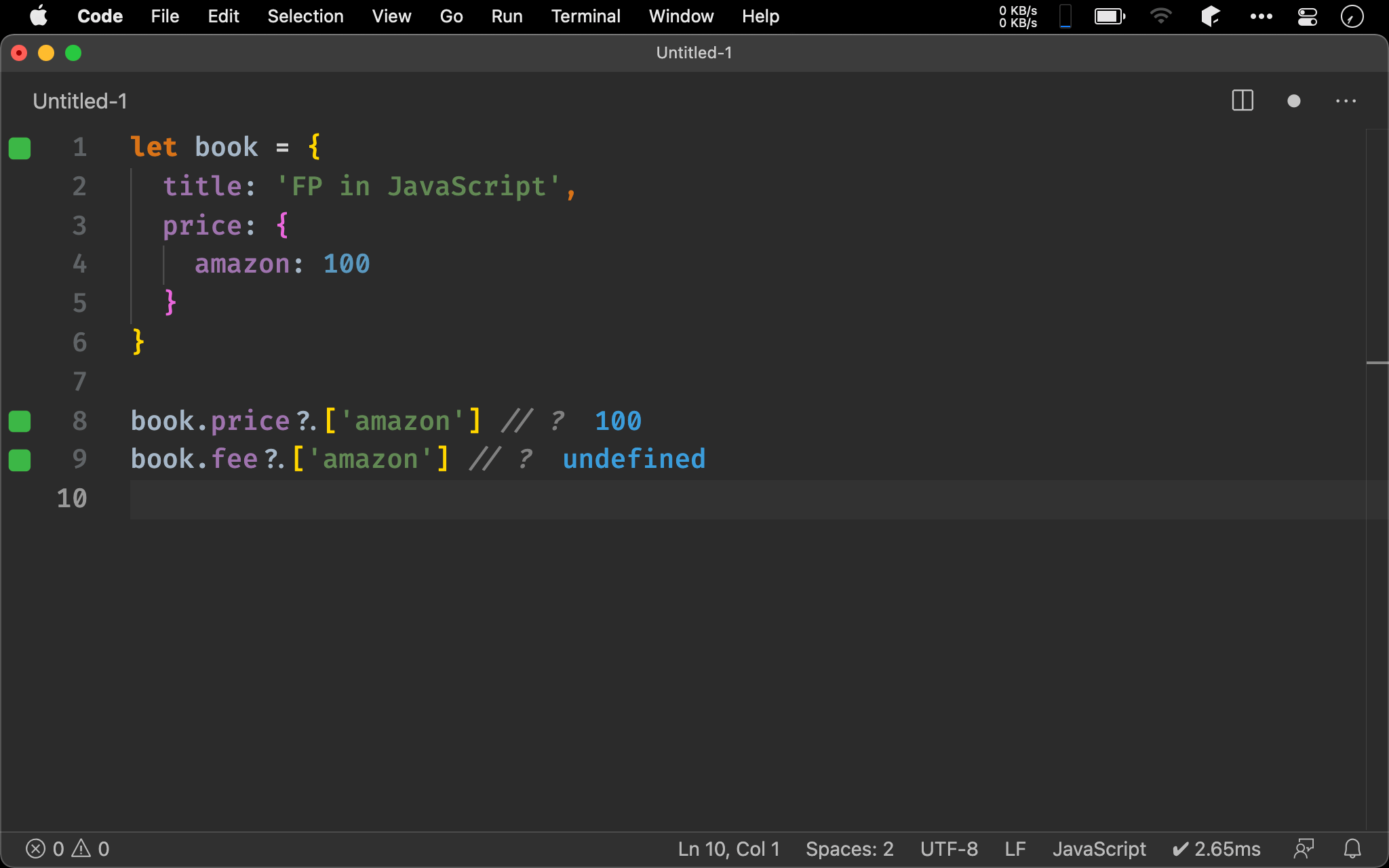Click the Quokka 2.65ms timing indicator

click(1217, 848)
